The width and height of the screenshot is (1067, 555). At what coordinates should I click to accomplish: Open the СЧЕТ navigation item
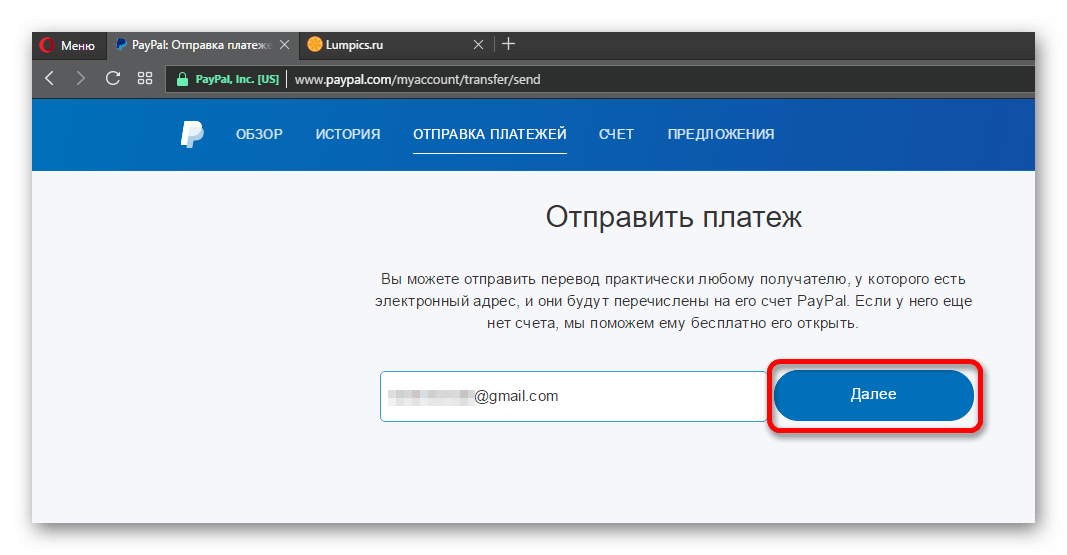tap(617, 134)
